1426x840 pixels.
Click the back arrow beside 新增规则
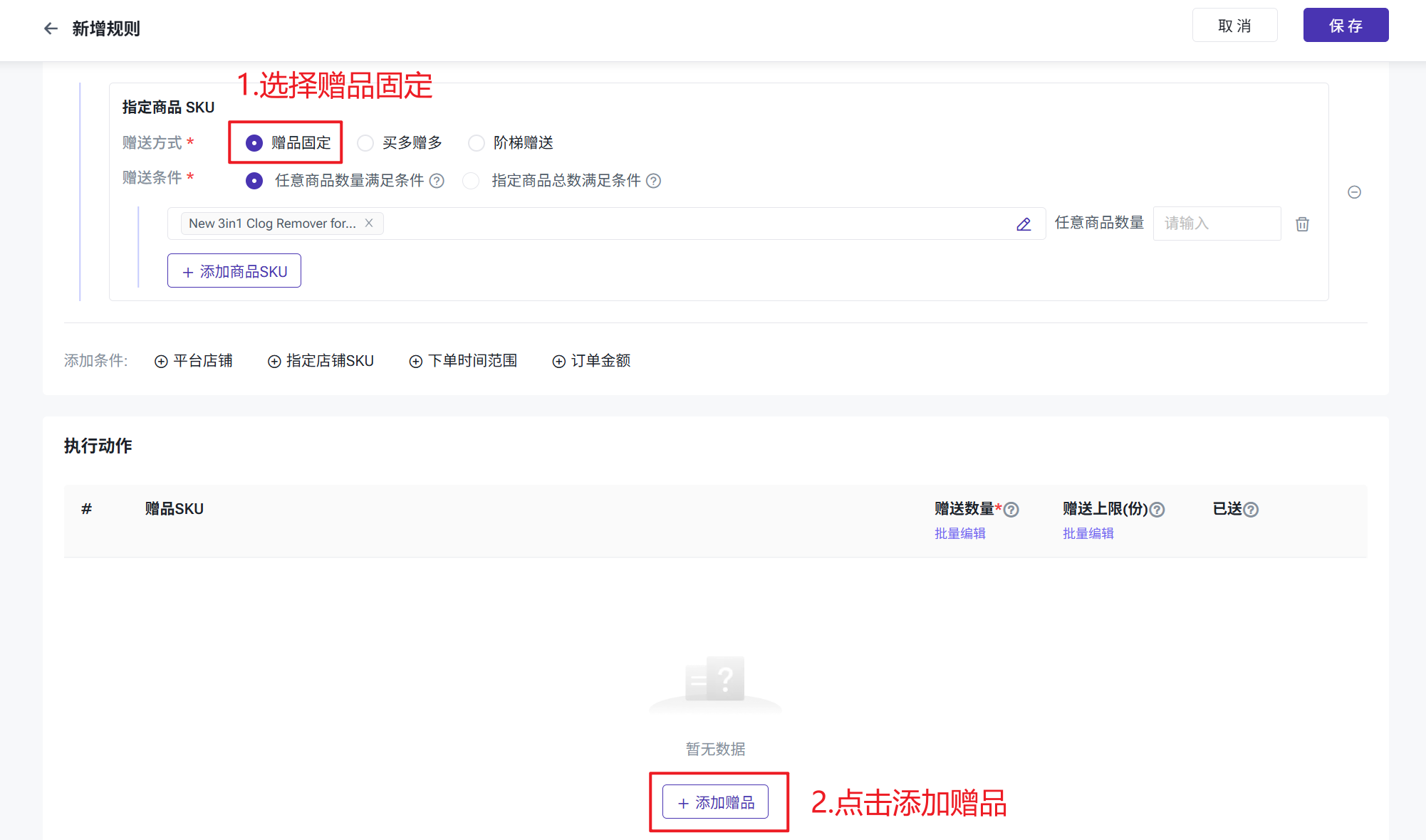pos(51,28)
